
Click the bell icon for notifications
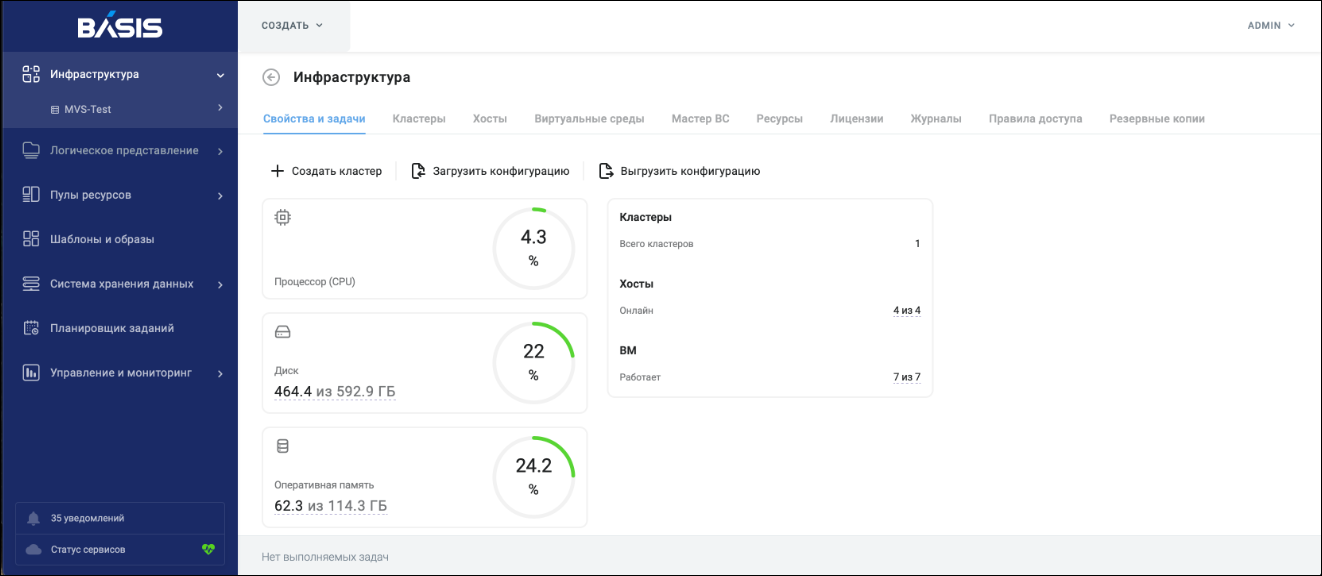pos(34,519)
